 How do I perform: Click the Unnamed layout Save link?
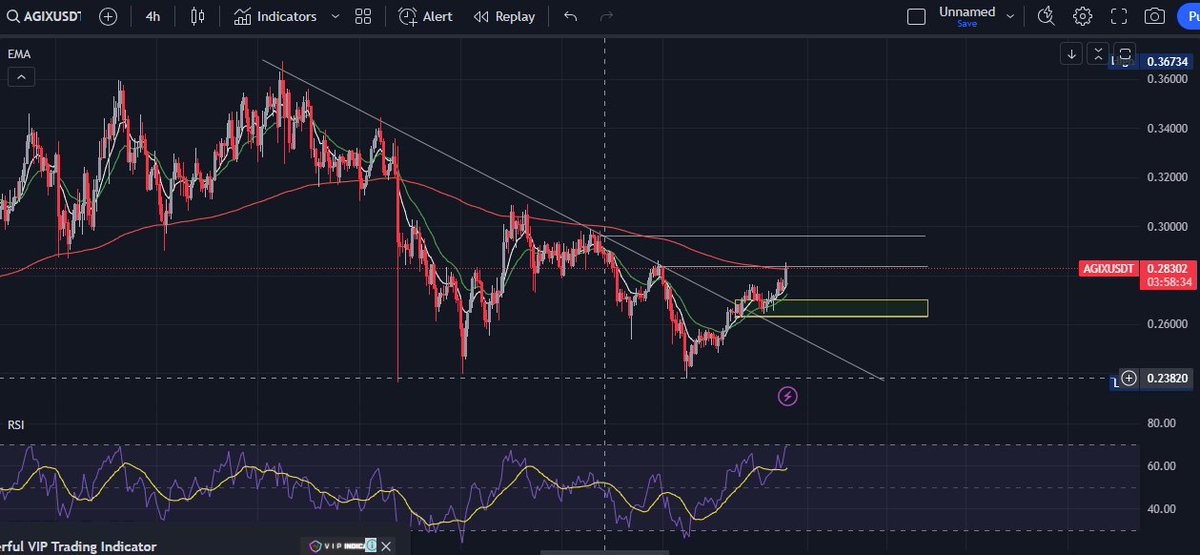pyautogui.click(x=967, y=24)
